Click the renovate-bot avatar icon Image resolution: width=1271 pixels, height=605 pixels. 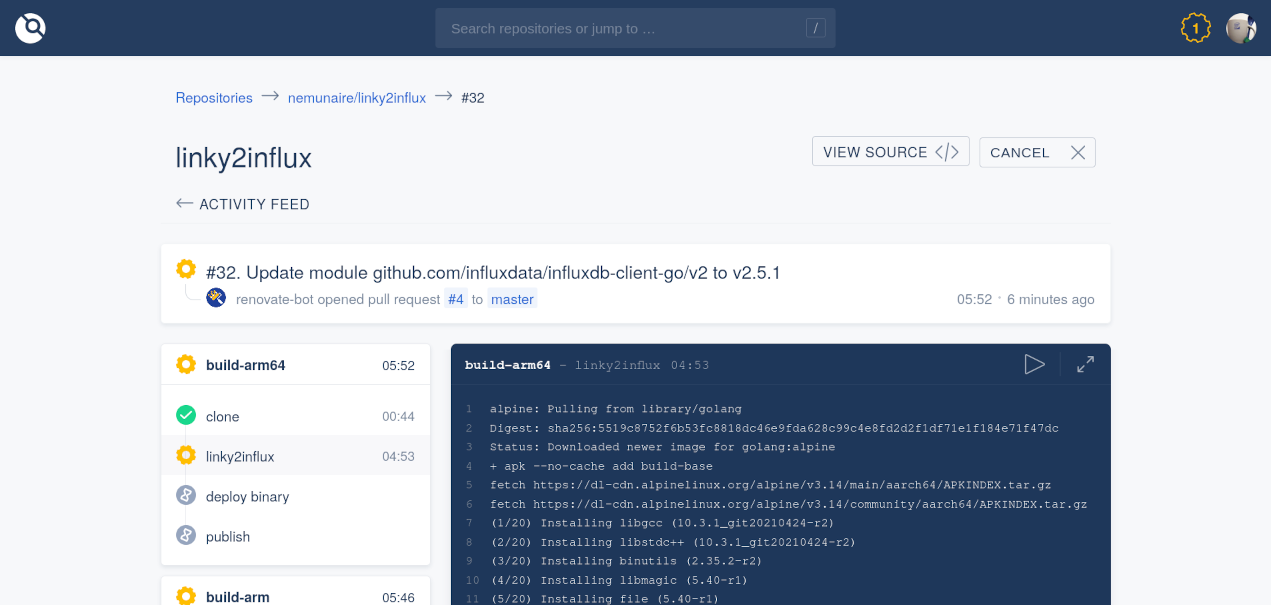(x=216, y=298)
